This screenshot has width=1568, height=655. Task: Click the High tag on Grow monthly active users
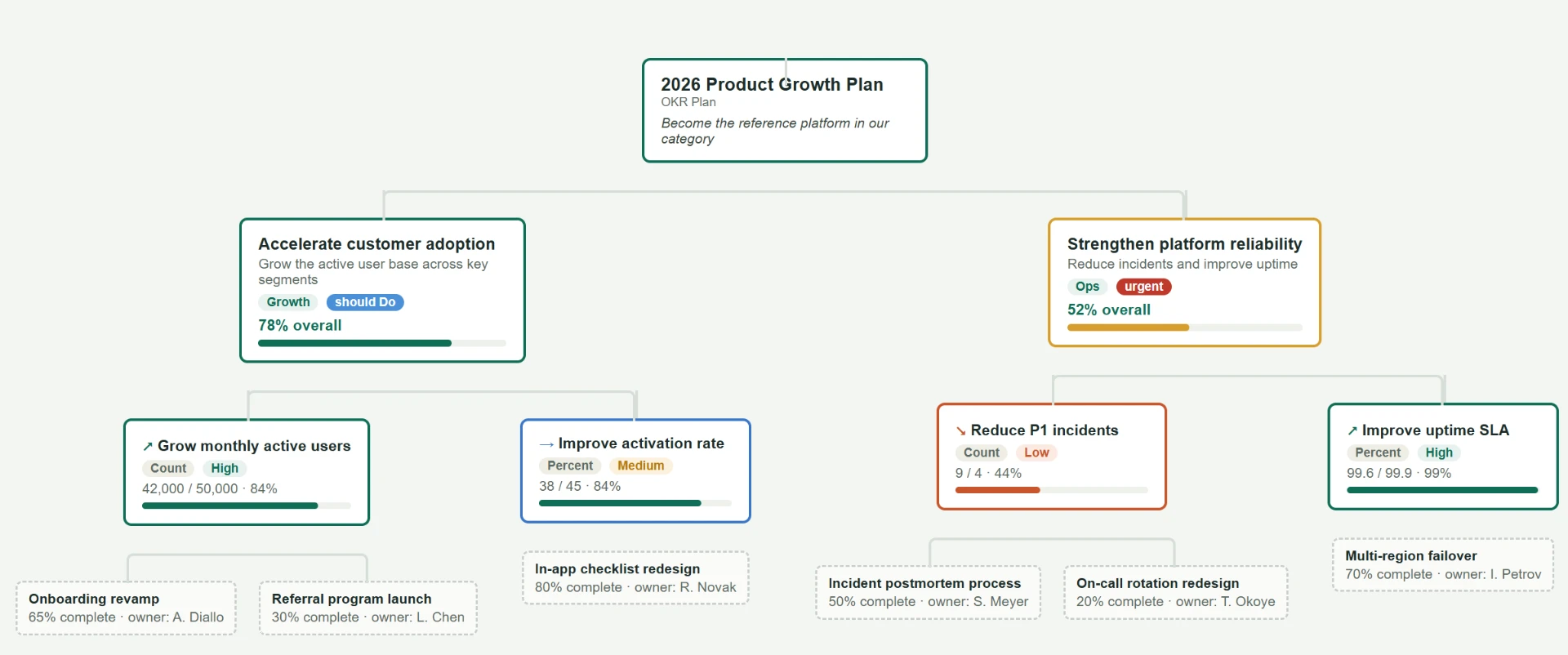(x=225, y=469)
